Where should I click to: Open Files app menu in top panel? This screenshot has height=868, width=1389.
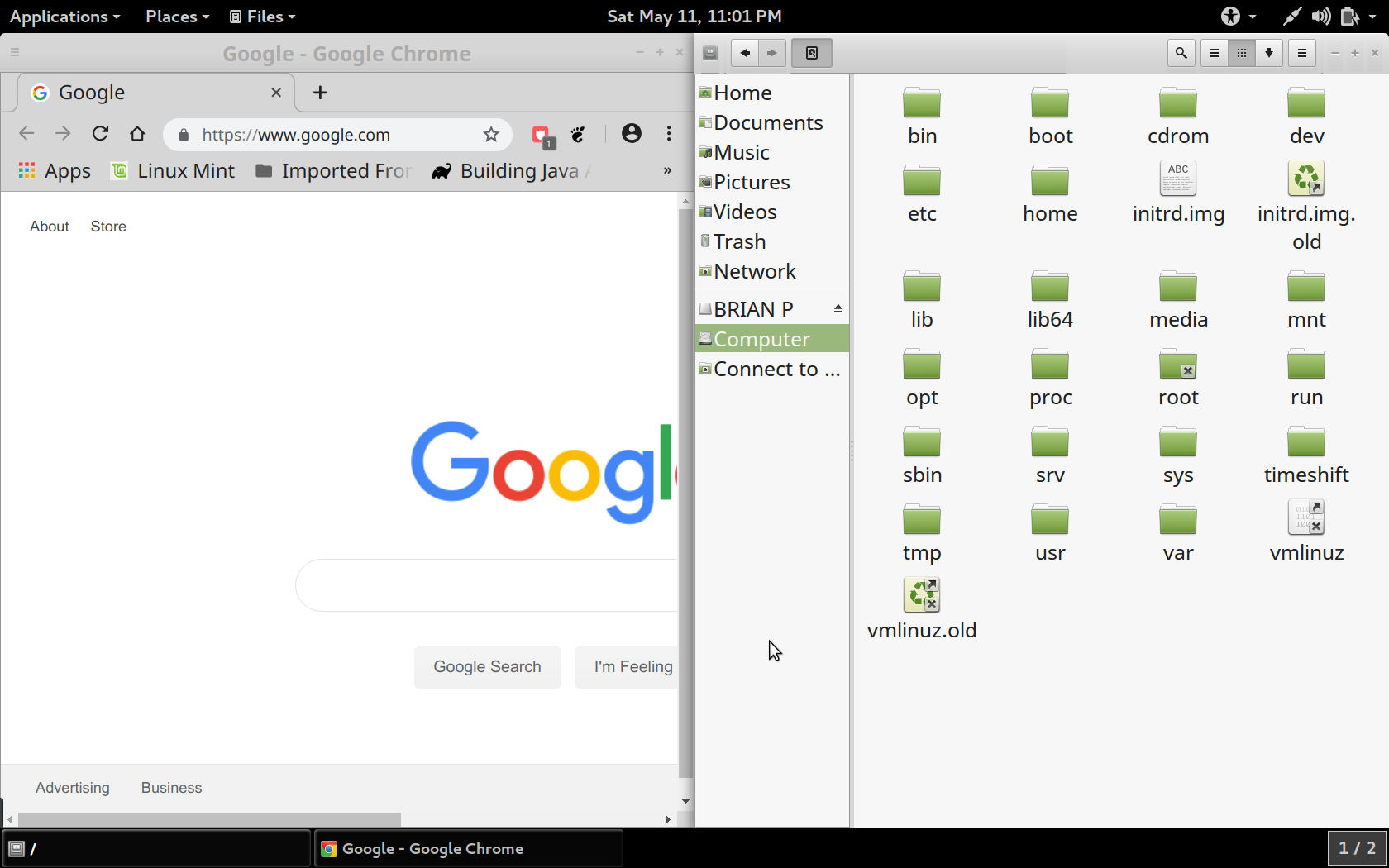point(263,17)
